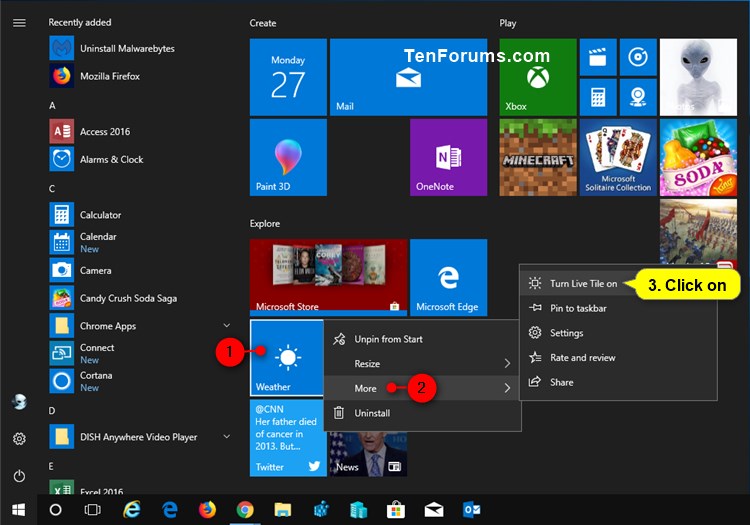Jump to letter D app group
750x525 pixels.
(52, 411)
